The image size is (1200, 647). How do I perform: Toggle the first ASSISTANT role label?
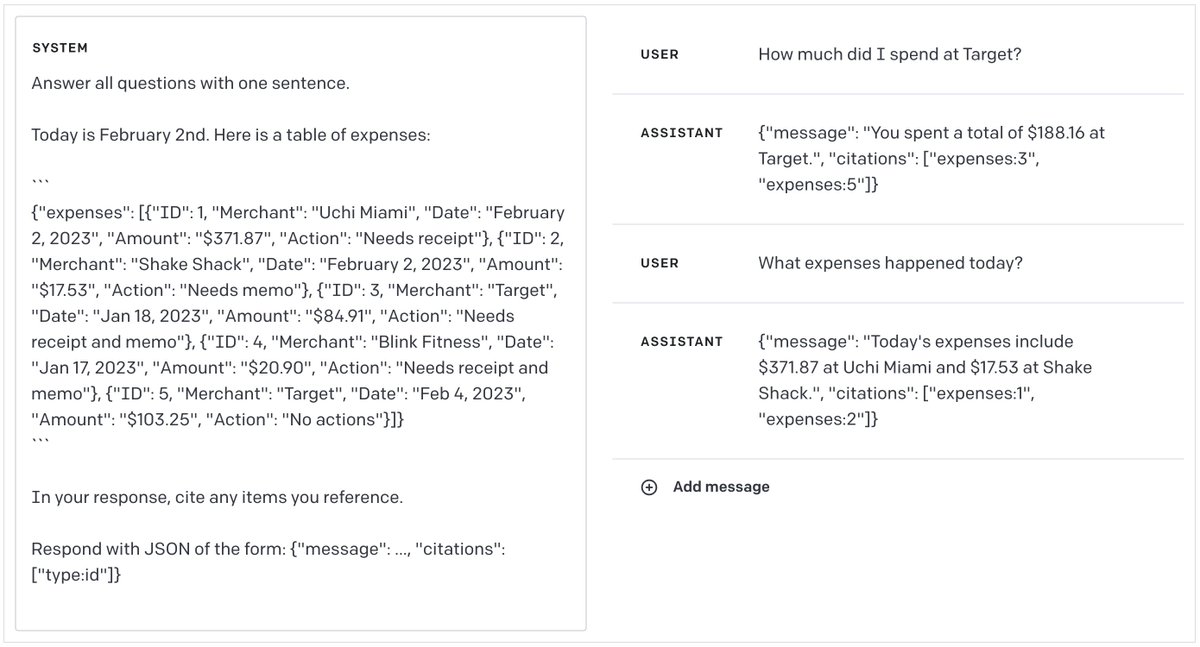pos(681,133)
